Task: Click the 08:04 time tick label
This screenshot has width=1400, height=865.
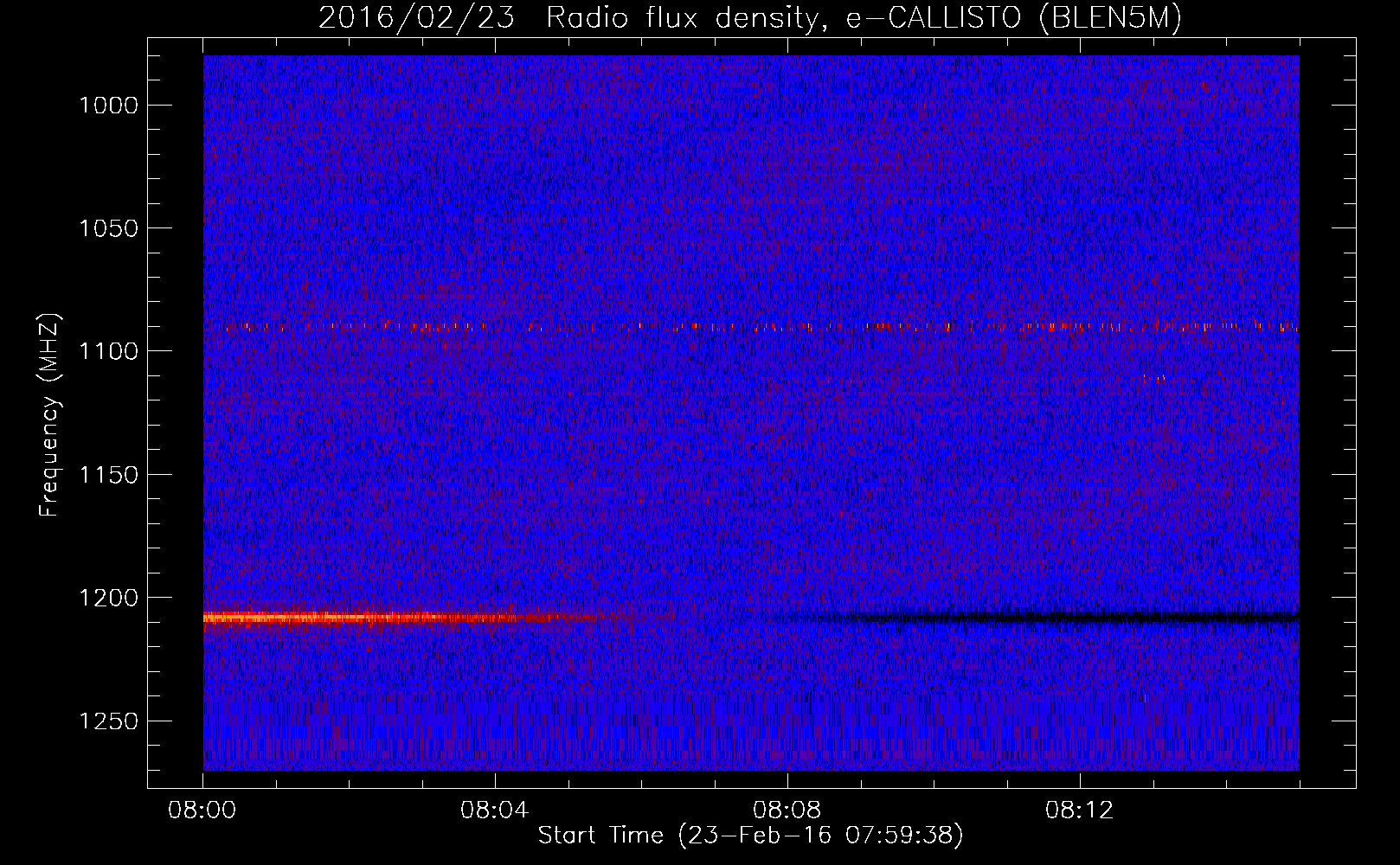Action: 495,811
